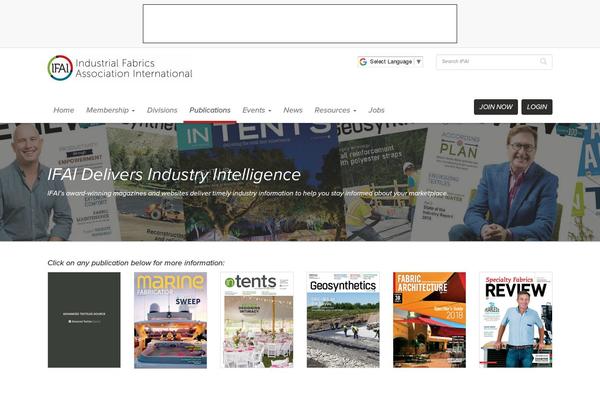
Task: Click the empty banner ad box
Action: 300,24
